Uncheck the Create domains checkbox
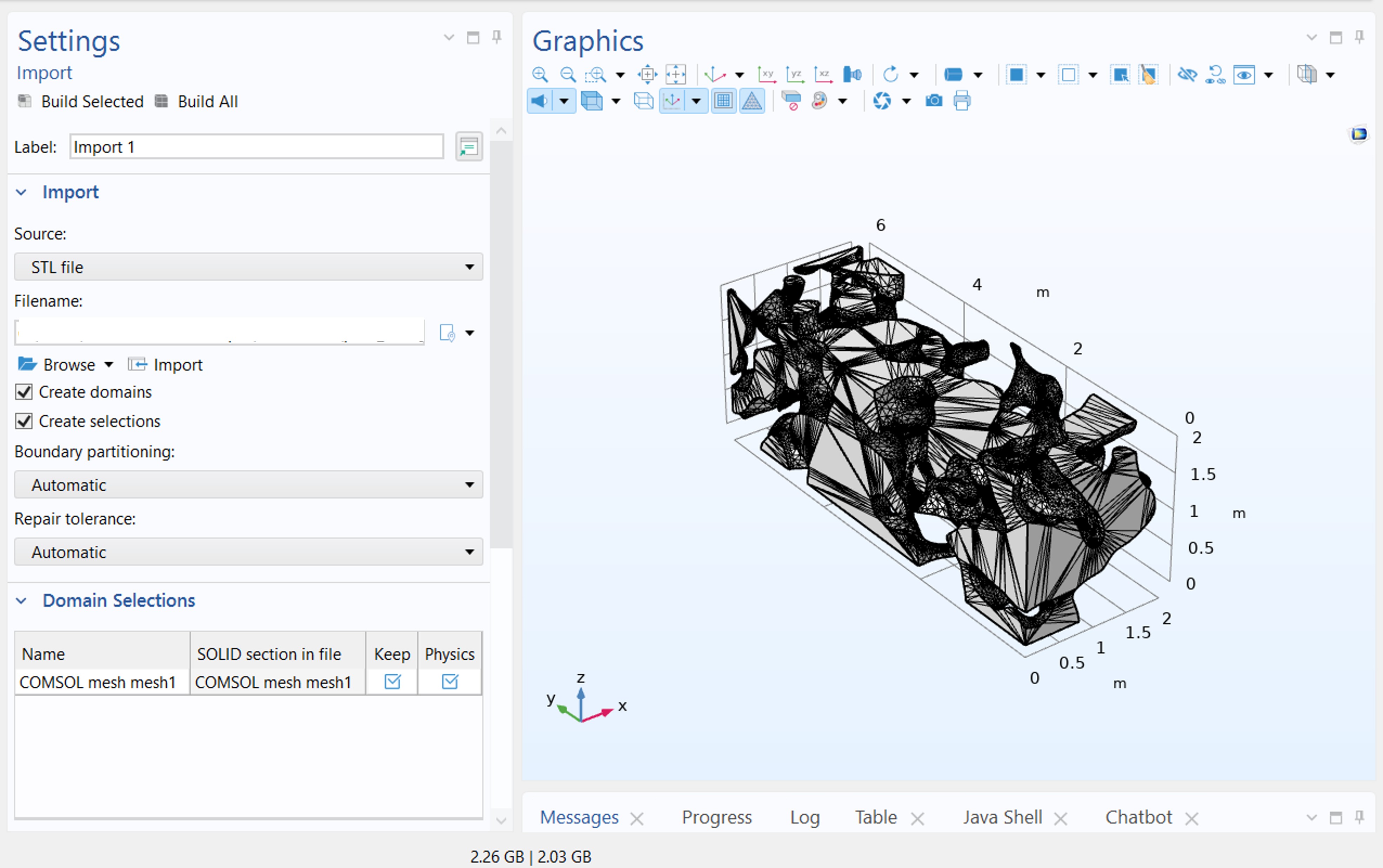The width and height of the screenshot is (1383, 868). pos(24,392)
